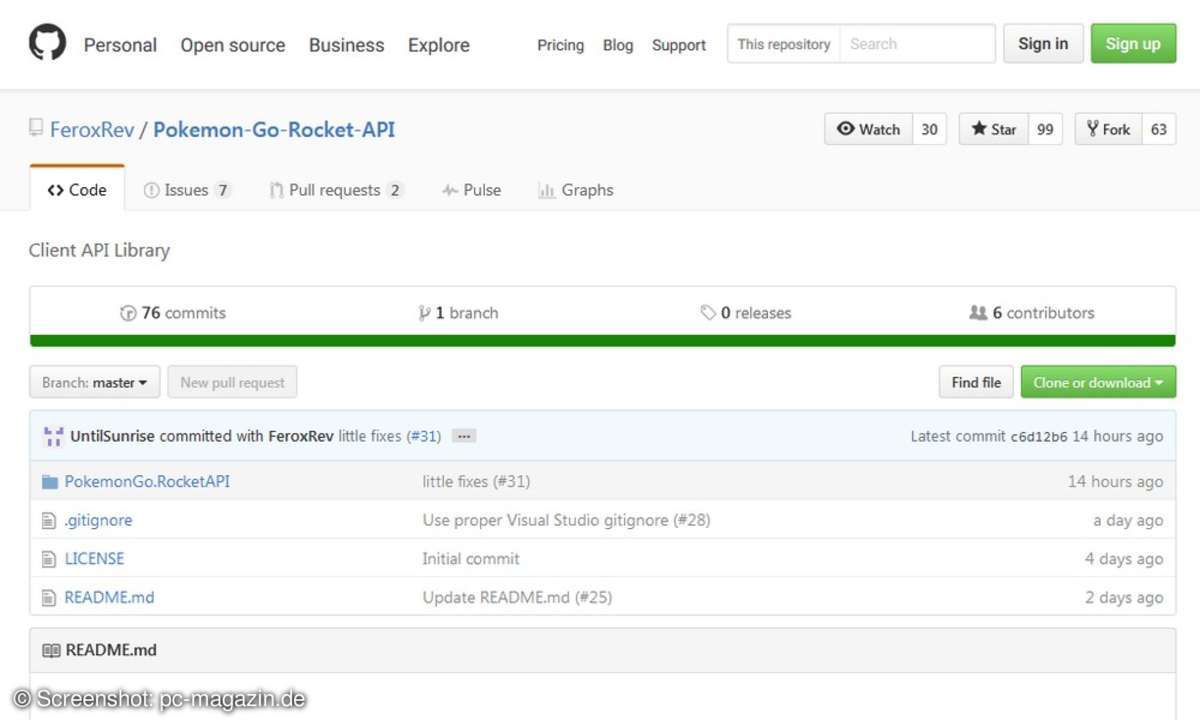
Task: Go to the Pricing page
Action: tap(560, 45)
